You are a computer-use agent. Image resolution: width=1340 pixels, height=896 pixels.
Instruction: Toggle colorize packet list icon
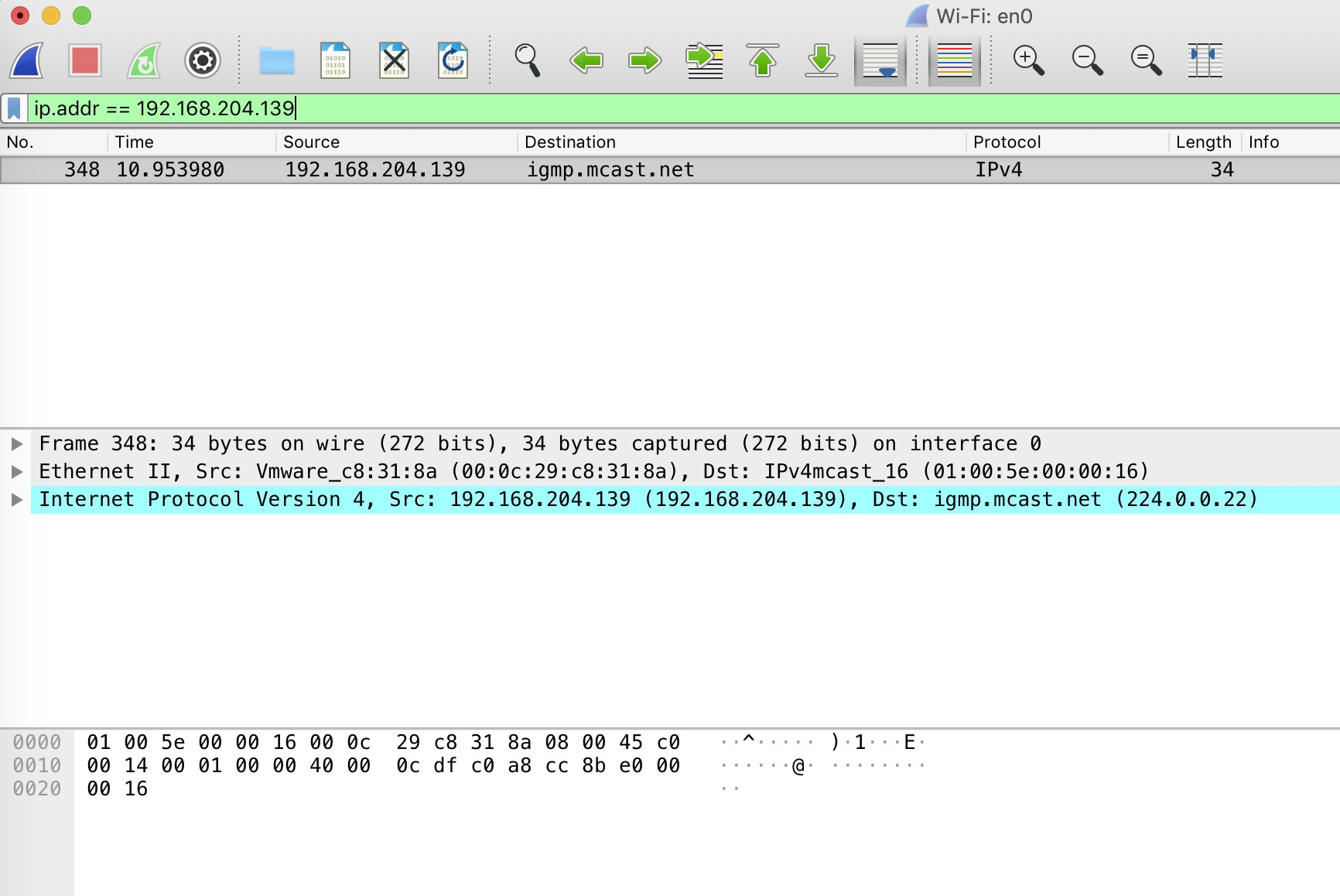(954, 60)
